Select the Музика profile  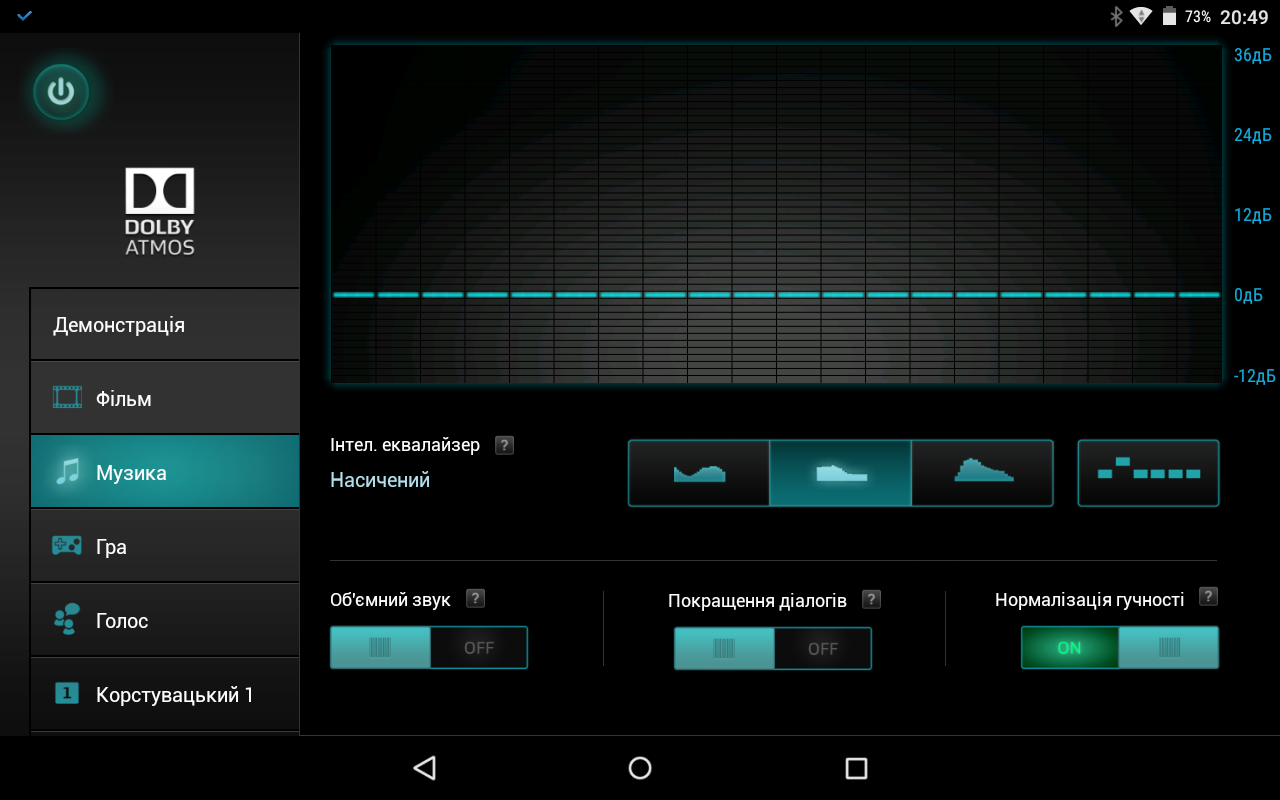tap(165, 473)
